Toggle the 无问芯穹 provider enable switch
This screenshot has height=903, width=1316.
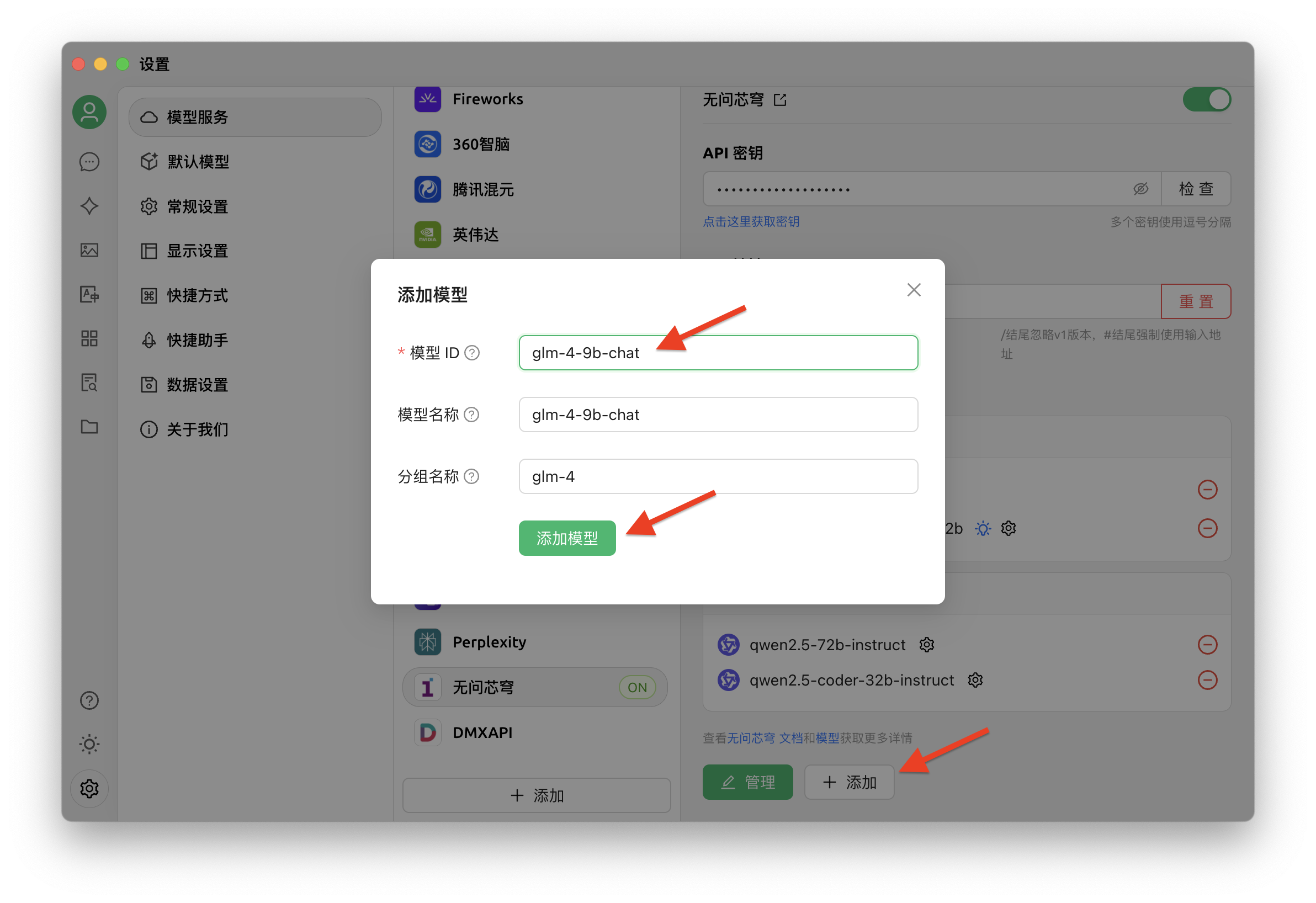point(1207,100)
